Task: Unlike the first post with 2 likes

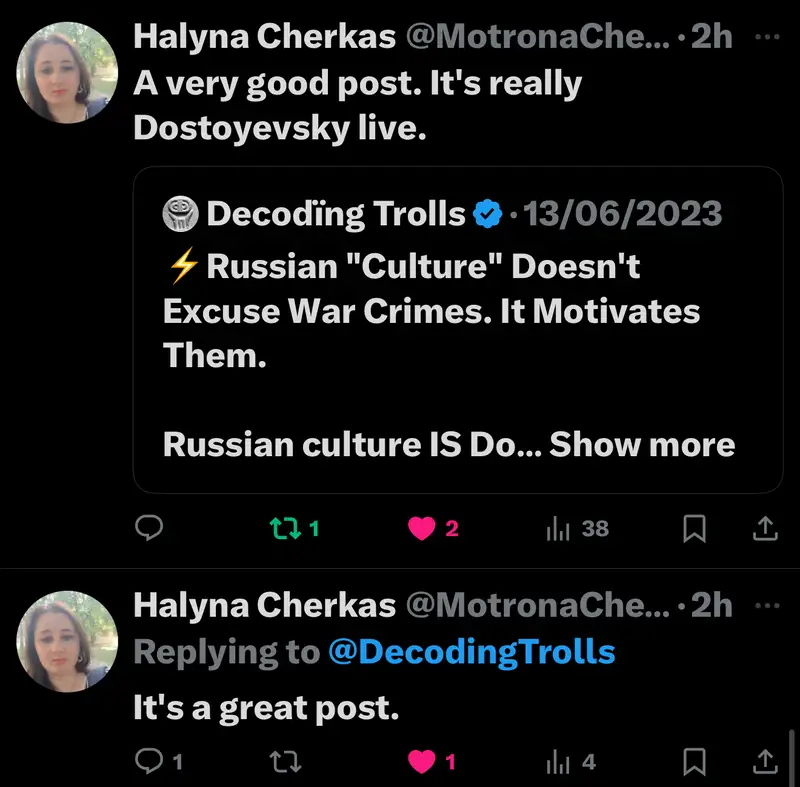Action: point(422,529)
